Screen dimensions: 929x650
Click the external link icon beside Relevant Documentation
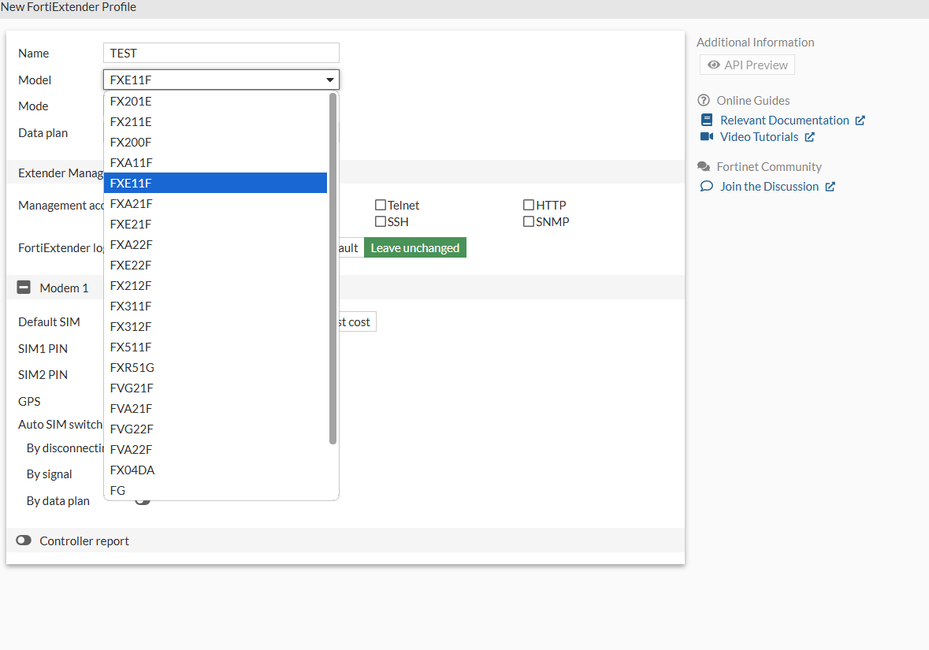click(x=860, y=120)
